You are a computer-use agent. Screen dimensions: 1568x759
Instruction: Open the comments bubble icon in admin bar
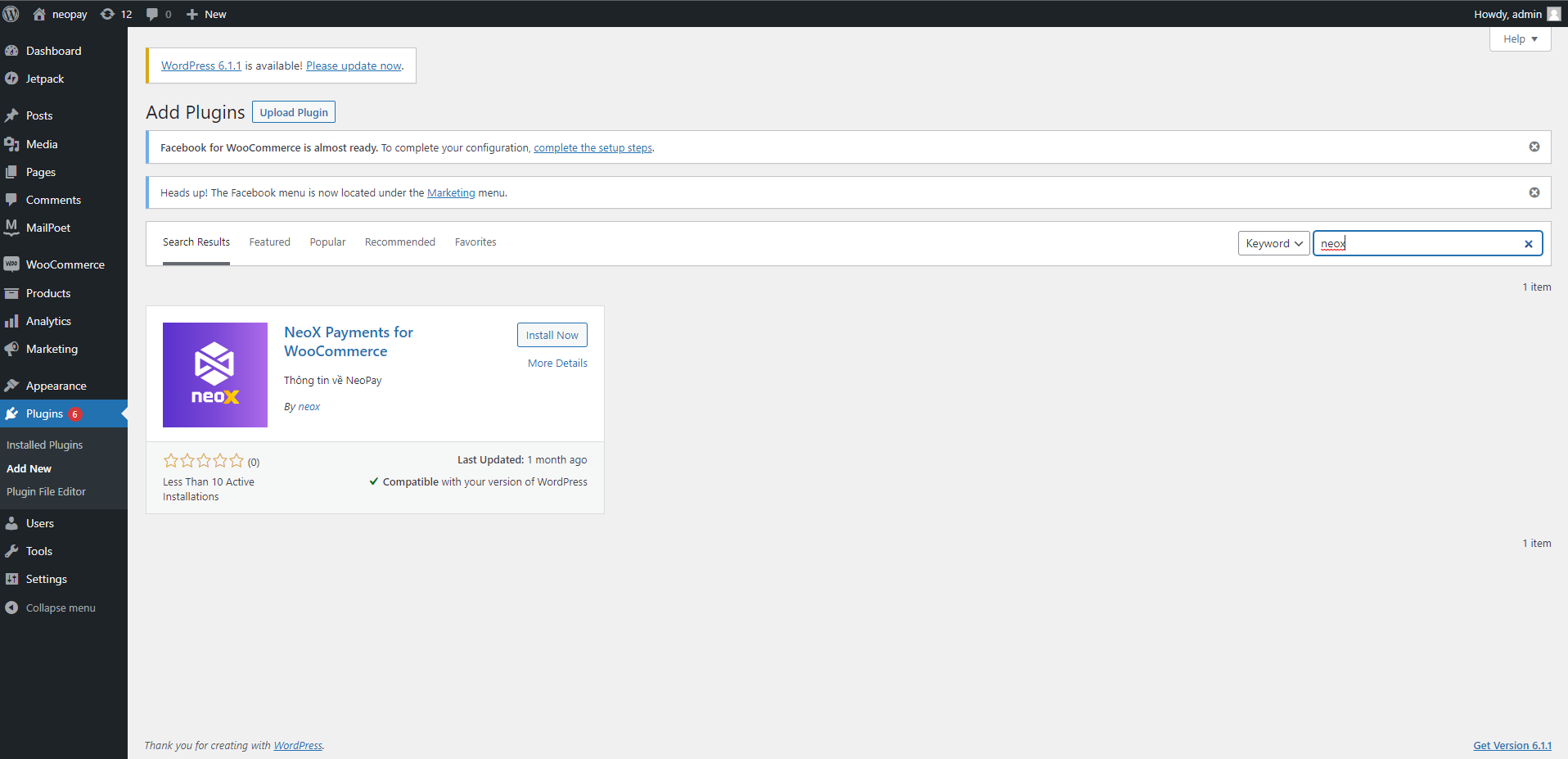(152, 14)
